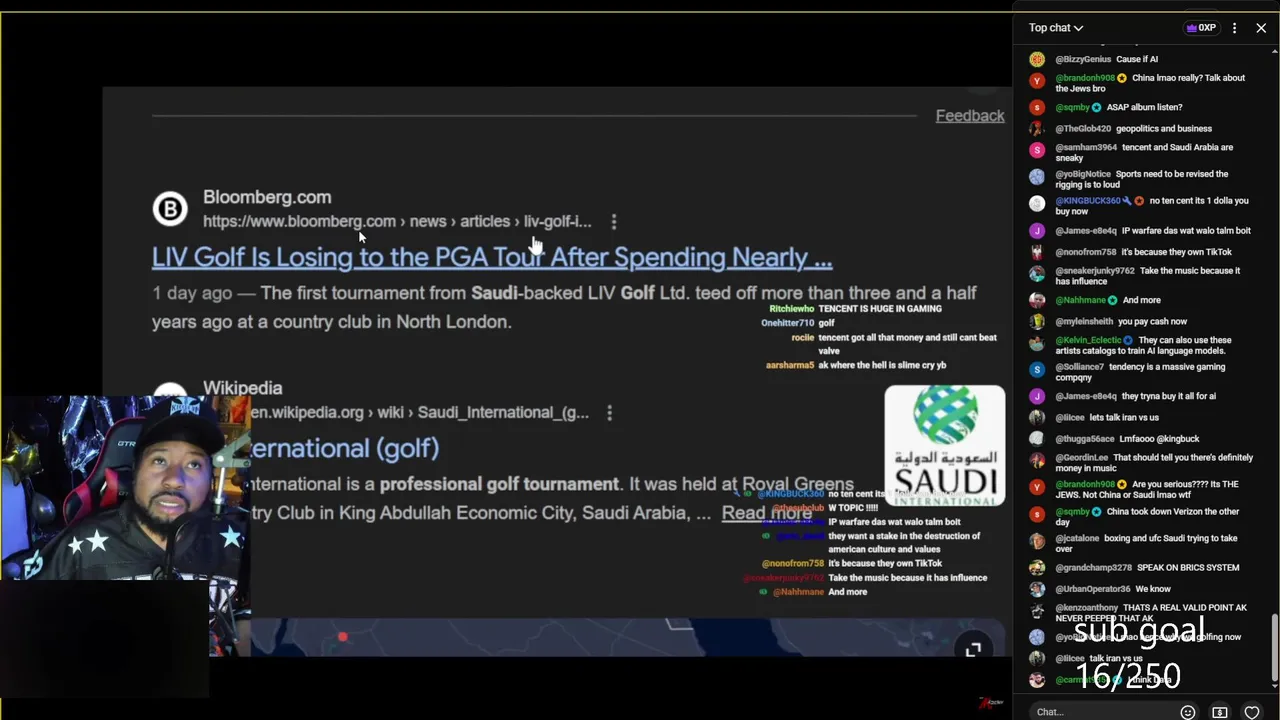Viewport: 1280px width, 720px height.
Task: Click the wrench moderator badge by @KINGBUCK360
Action: click(1127, 201)
